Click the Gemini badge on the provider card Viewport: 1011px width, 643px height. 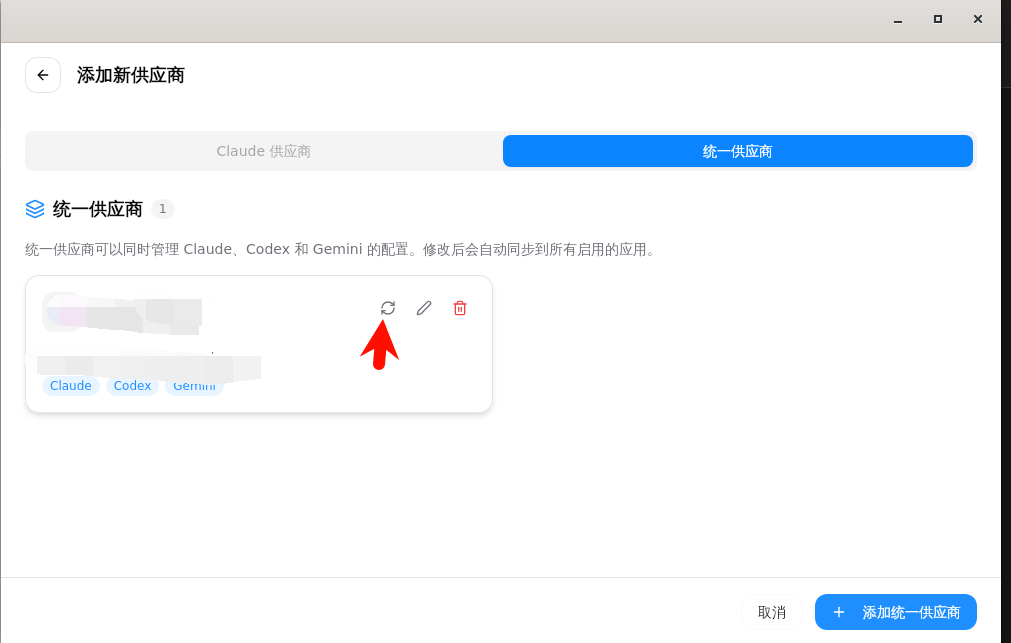pyautogui.click(x=194, y=386)
